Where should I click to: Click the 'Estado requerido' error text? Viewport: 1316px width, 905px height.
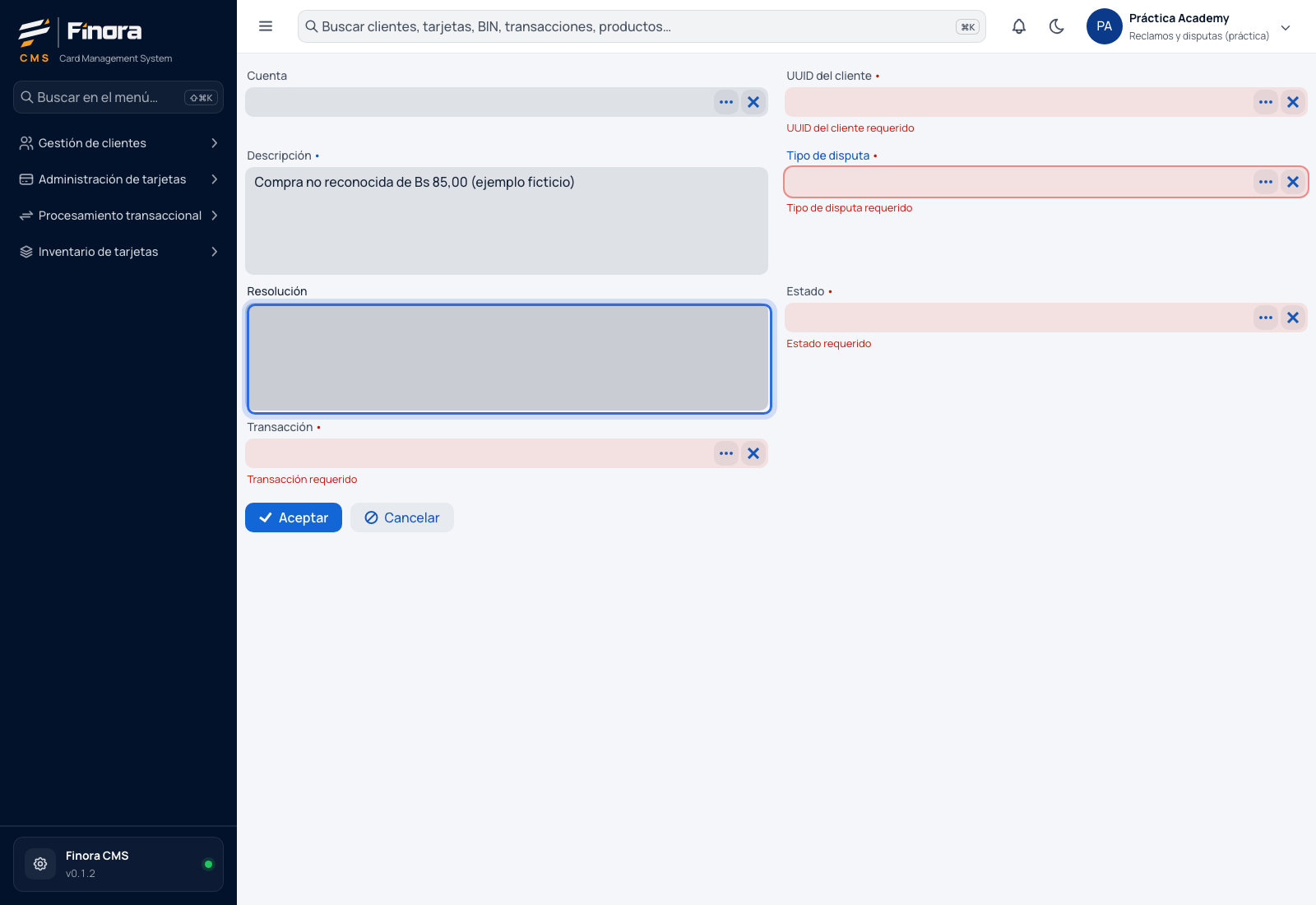pos(829,344)
